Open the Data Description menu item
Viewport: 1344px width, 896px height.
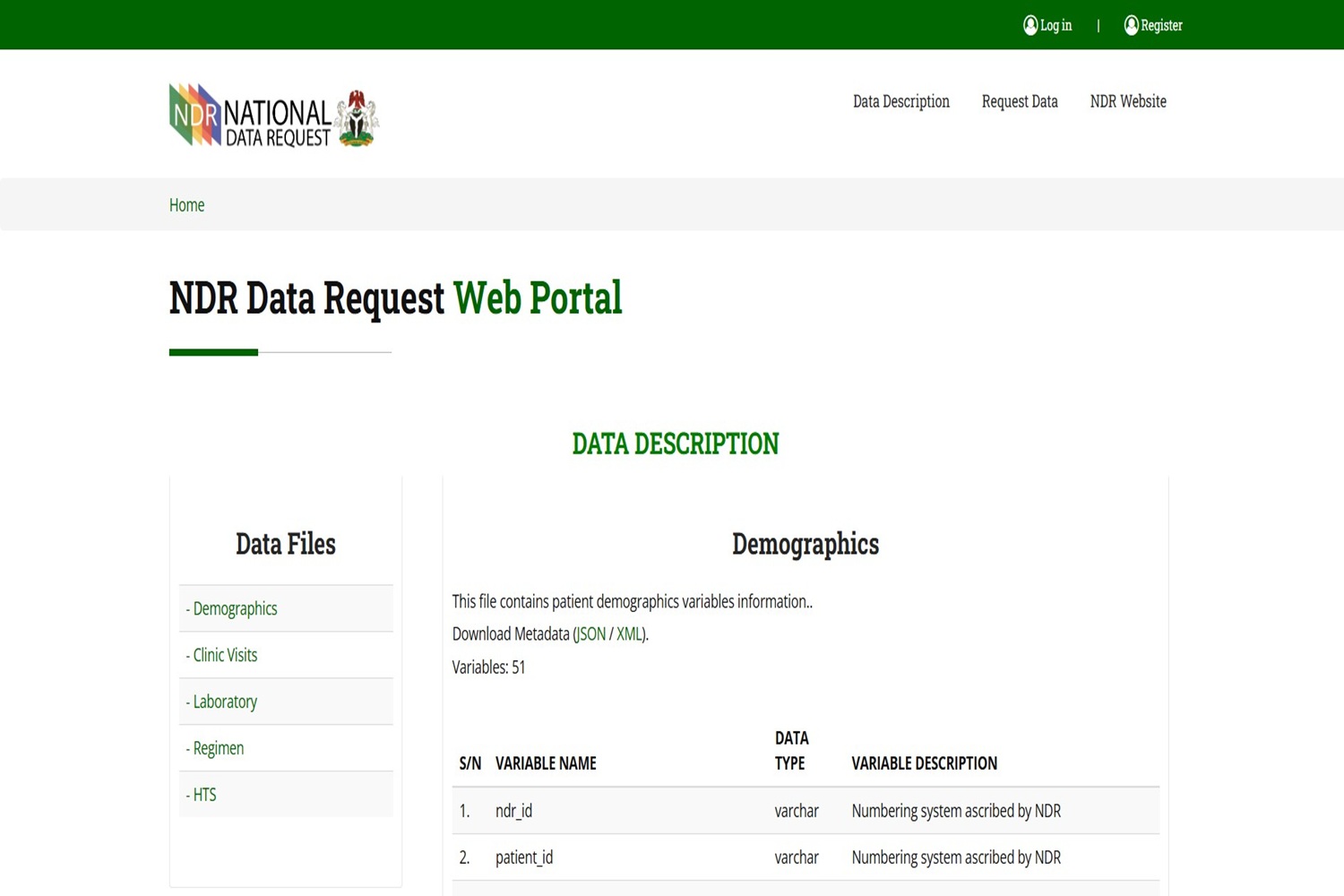pos(900,101)
